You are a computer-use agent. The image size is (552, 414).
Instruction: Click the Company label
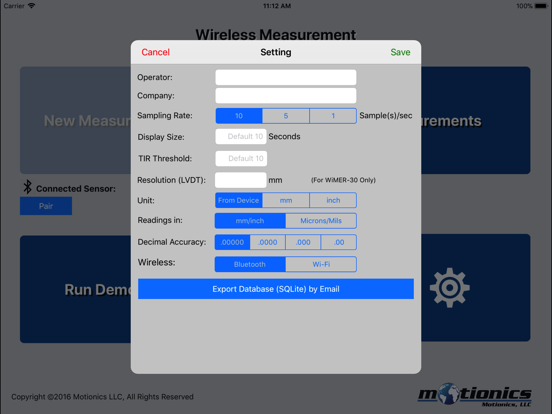click(x=156, y=95)
